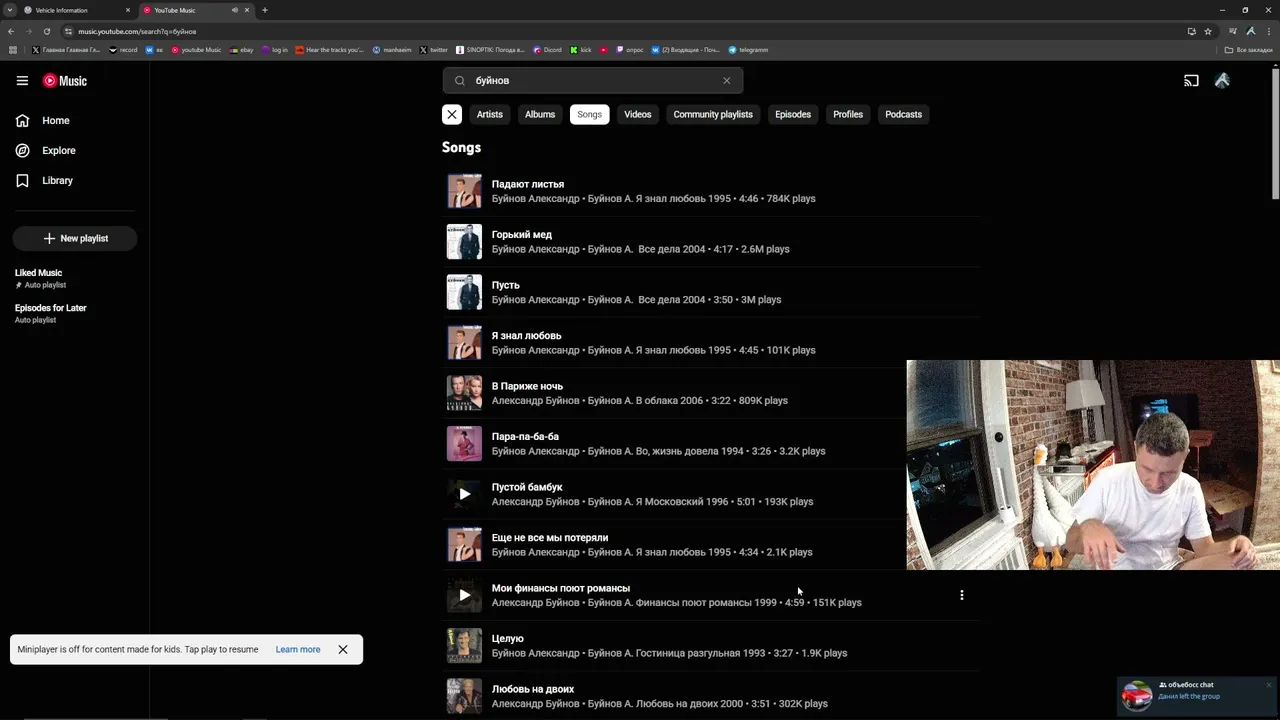This screenshot has height=720, width=1280.
Task: Play Еще не все мы потеряли thumbnail
Action: pyautogui.click(x=464, y=544)
